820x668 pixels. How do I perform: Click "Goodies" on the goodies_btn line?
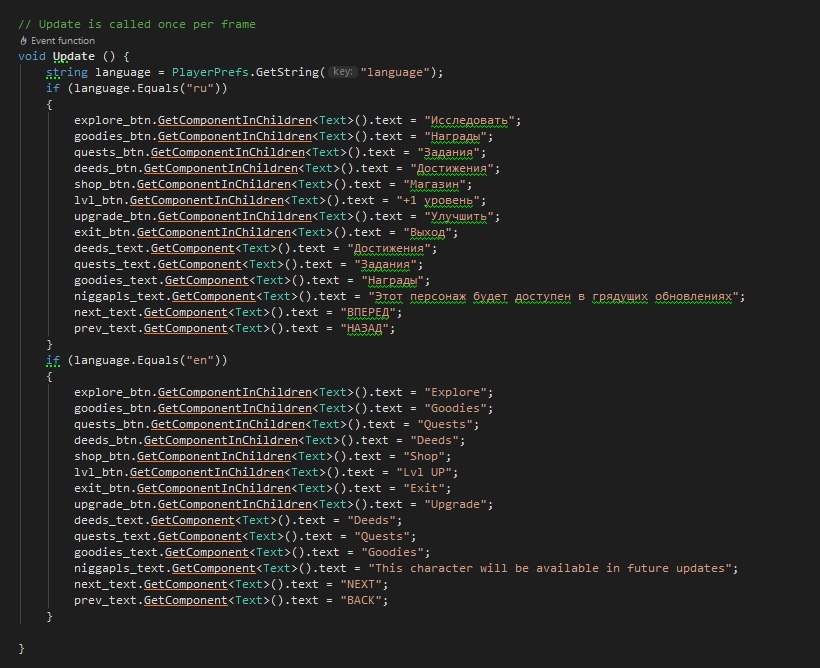click(455, 408)
